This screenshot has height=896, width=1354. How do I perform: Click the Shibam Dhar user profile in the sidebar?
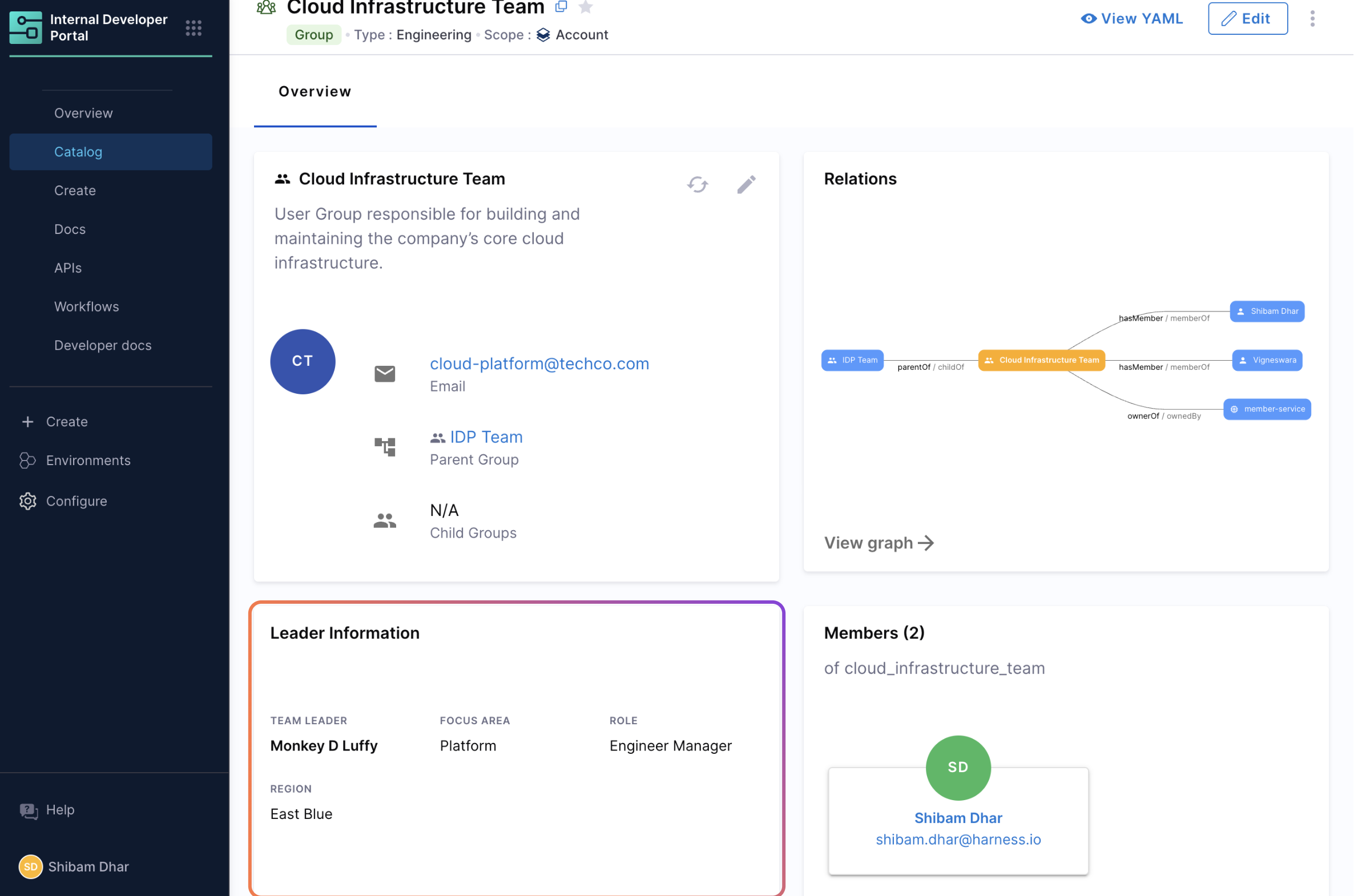(x=74, y=867)
